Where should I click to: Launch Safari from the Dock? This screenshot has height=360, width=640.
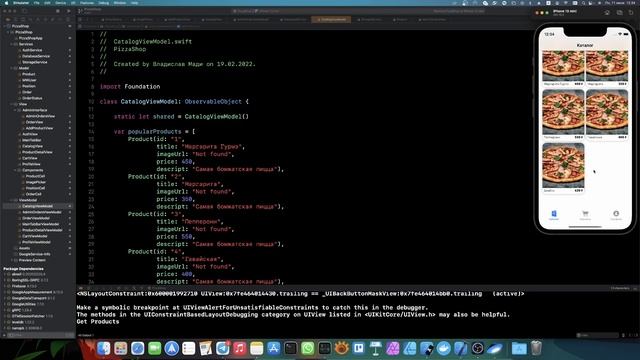[138, 348]
